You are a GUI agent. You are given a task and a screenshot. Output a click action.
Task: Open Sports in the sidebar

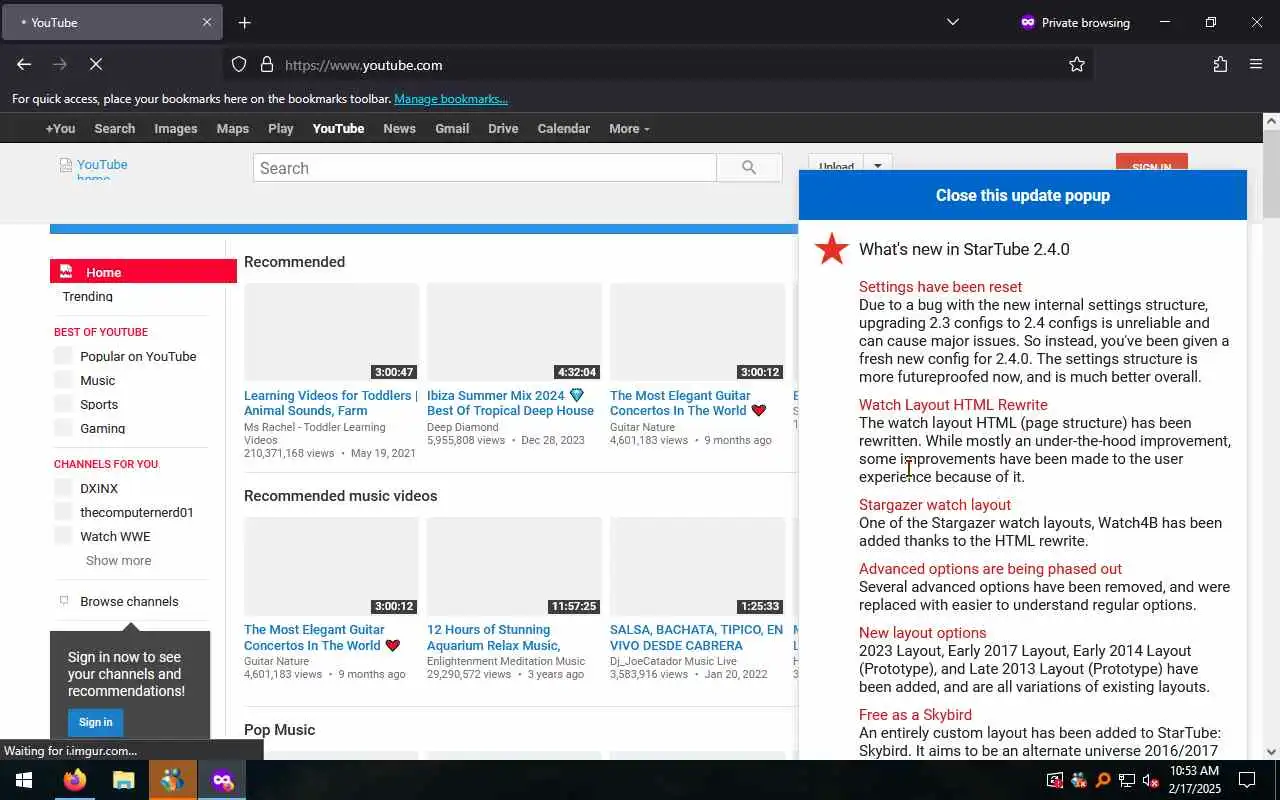(x=99, y=404)
